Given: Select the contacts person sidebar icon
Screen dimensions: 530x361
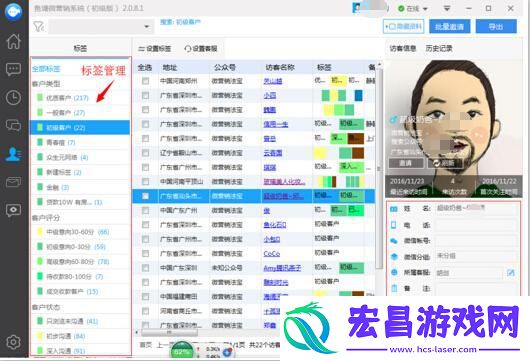Looking at the screenshot, I should 14,154.
